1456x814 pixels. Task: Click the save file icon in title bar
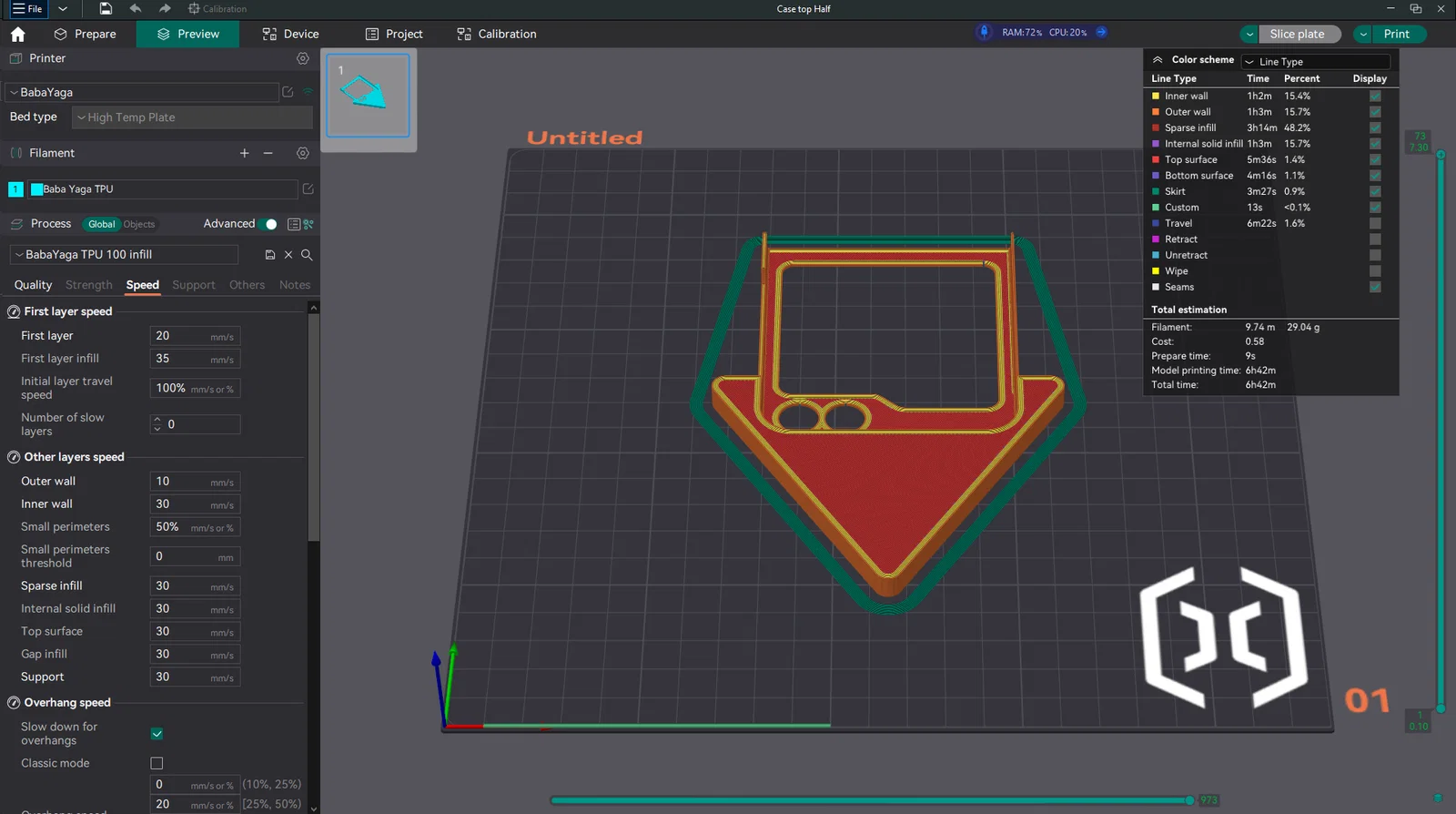click(x=106, y=9)
